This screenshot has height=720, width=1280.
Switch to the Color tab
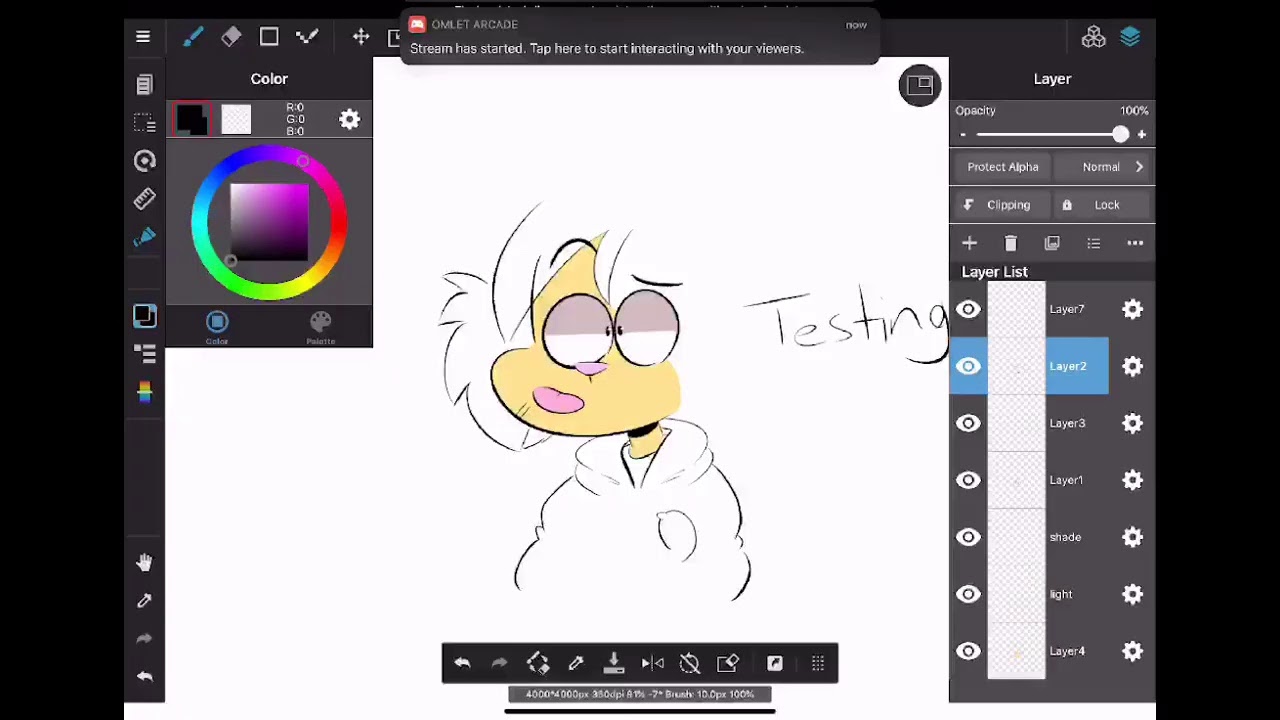click(x=217, y=327)
